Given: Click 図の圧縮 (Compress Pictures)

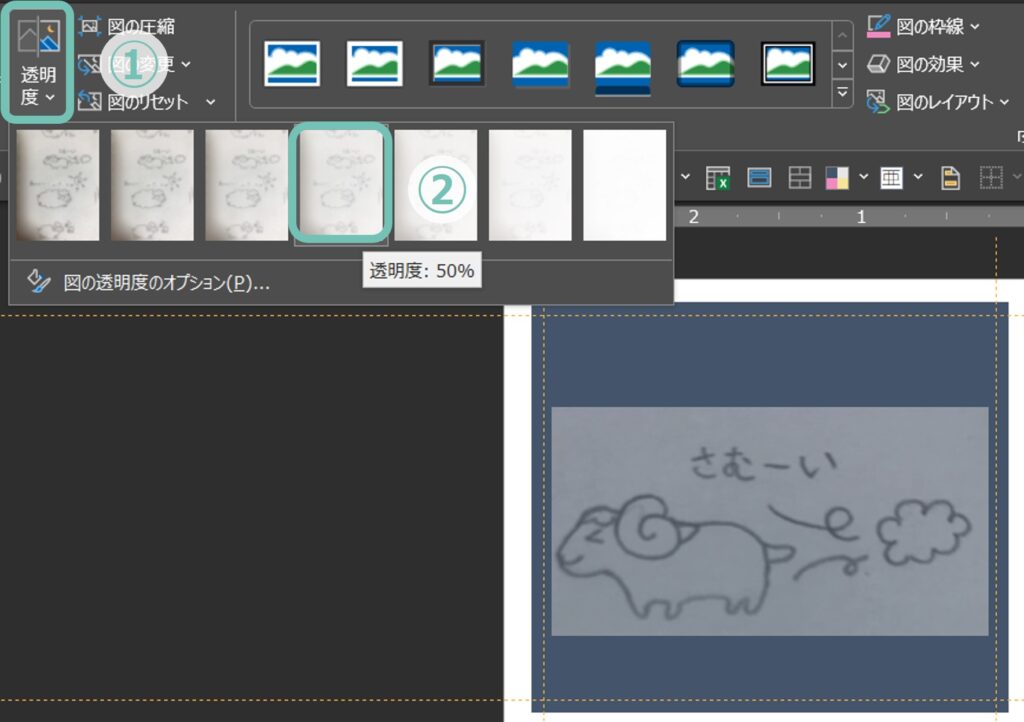Looking at the screenshot, I should click(x=127, y=27).
